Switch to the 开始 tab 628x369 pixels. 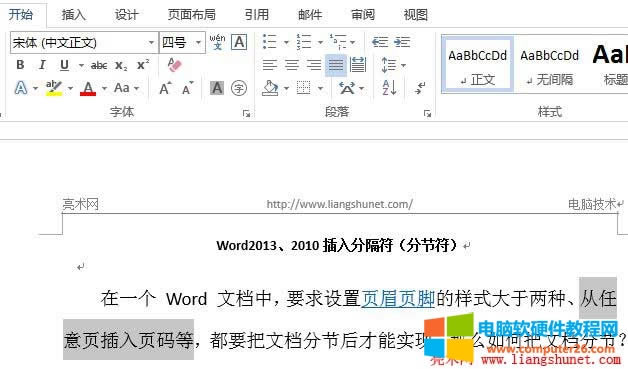[x=21, y=15]
